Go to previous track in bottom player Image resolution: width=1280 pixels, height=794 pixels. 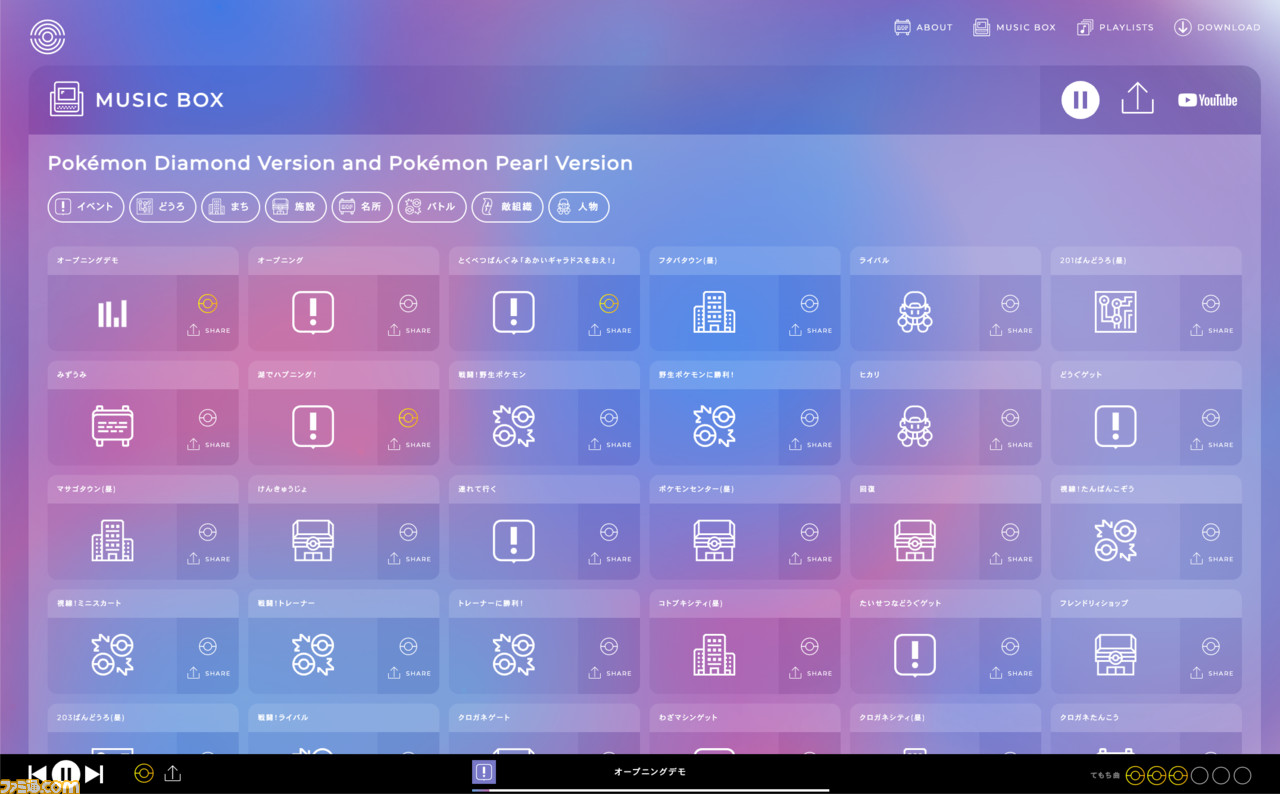pos(37,774)
